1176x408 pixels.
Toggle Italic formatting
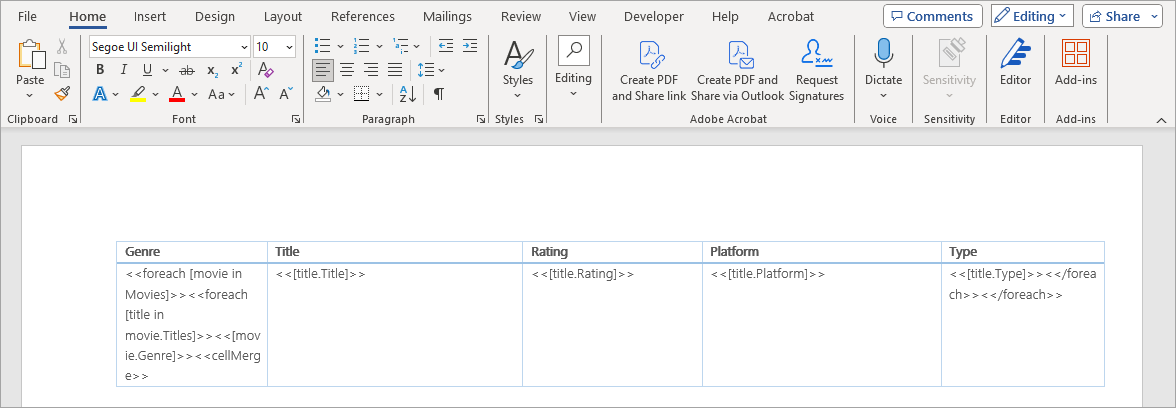(124, 70)
